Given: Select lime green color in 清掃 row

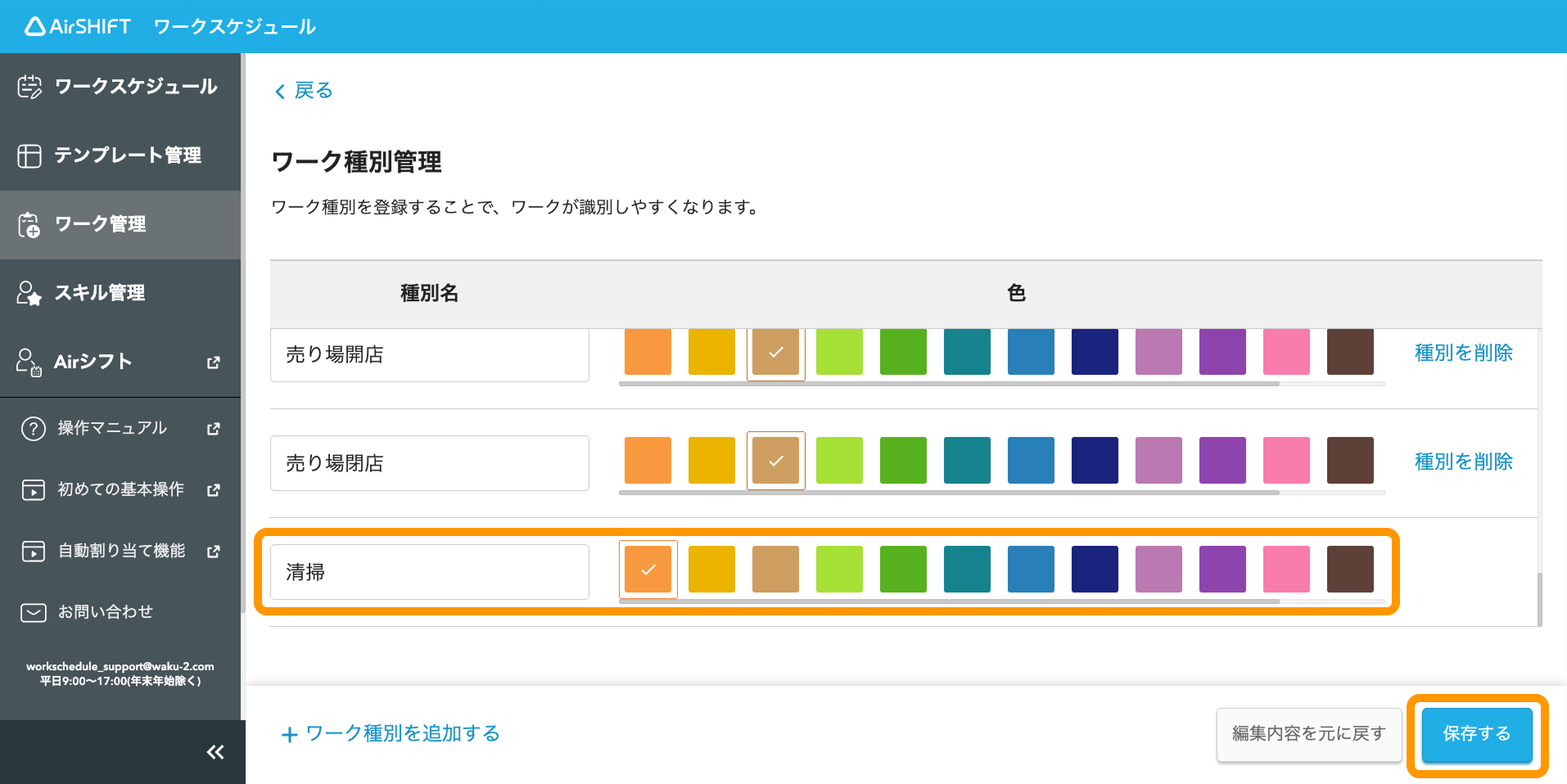Looking at the screenshot, I should [x=840, y=570].
